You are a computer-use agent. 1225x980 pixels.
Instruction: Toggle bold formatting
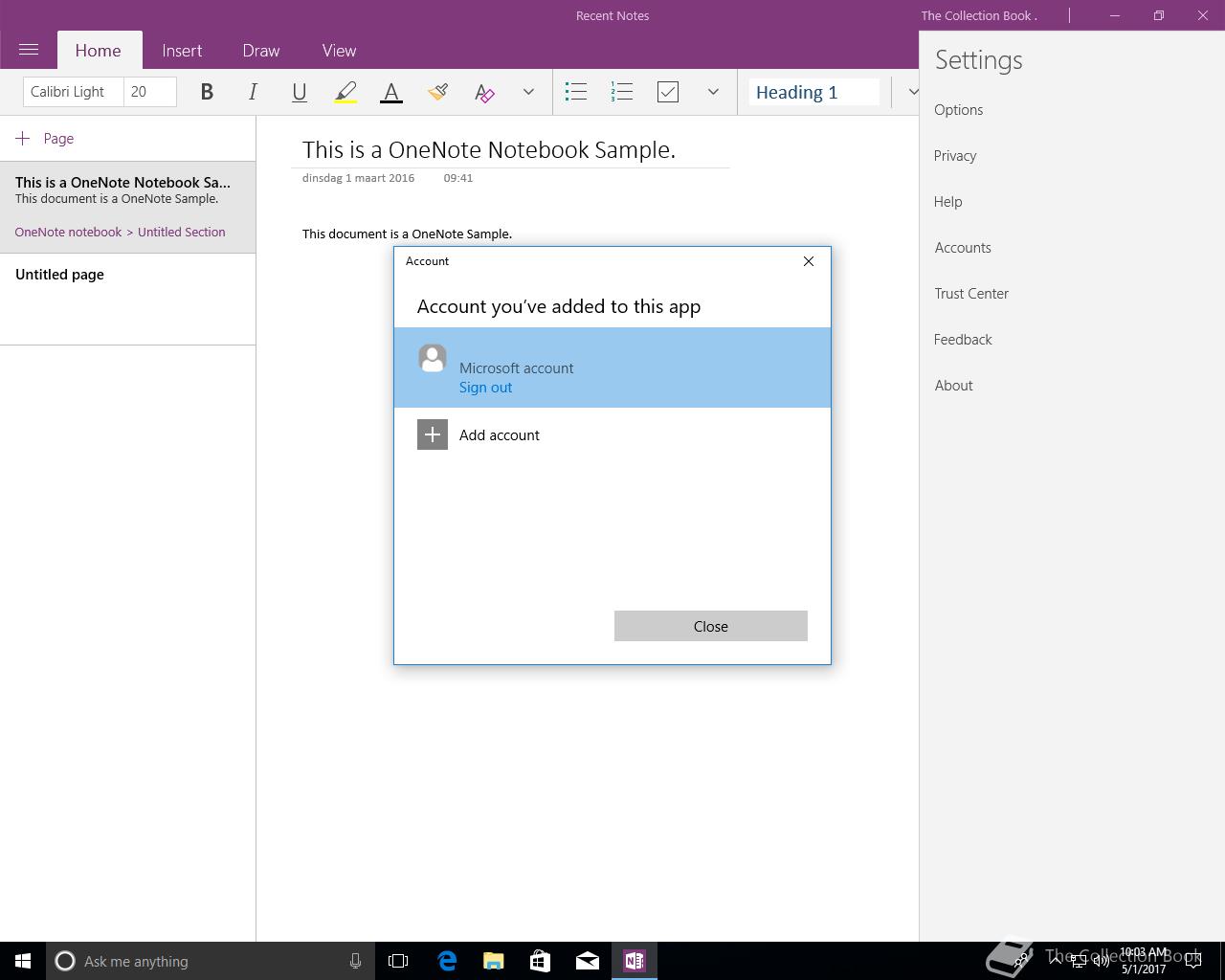click(207, 92)
